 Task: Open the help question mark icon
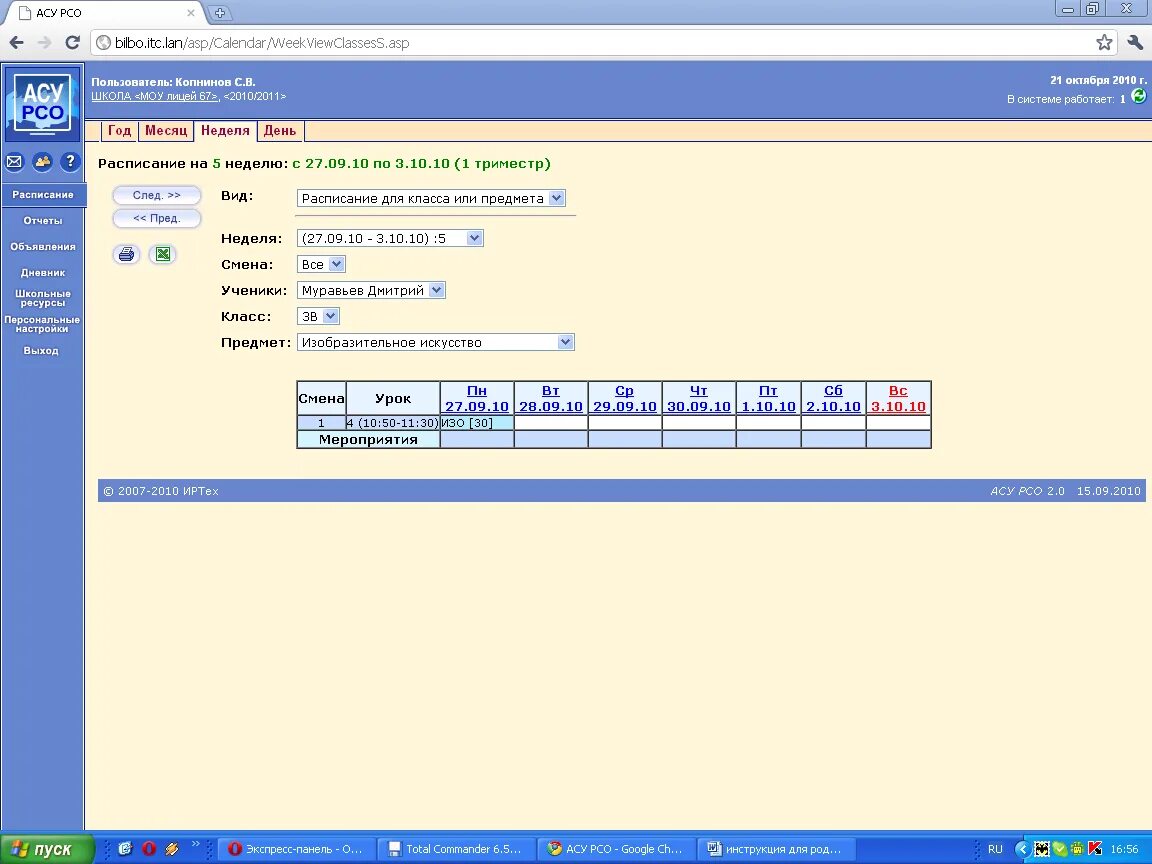point(70,162)
